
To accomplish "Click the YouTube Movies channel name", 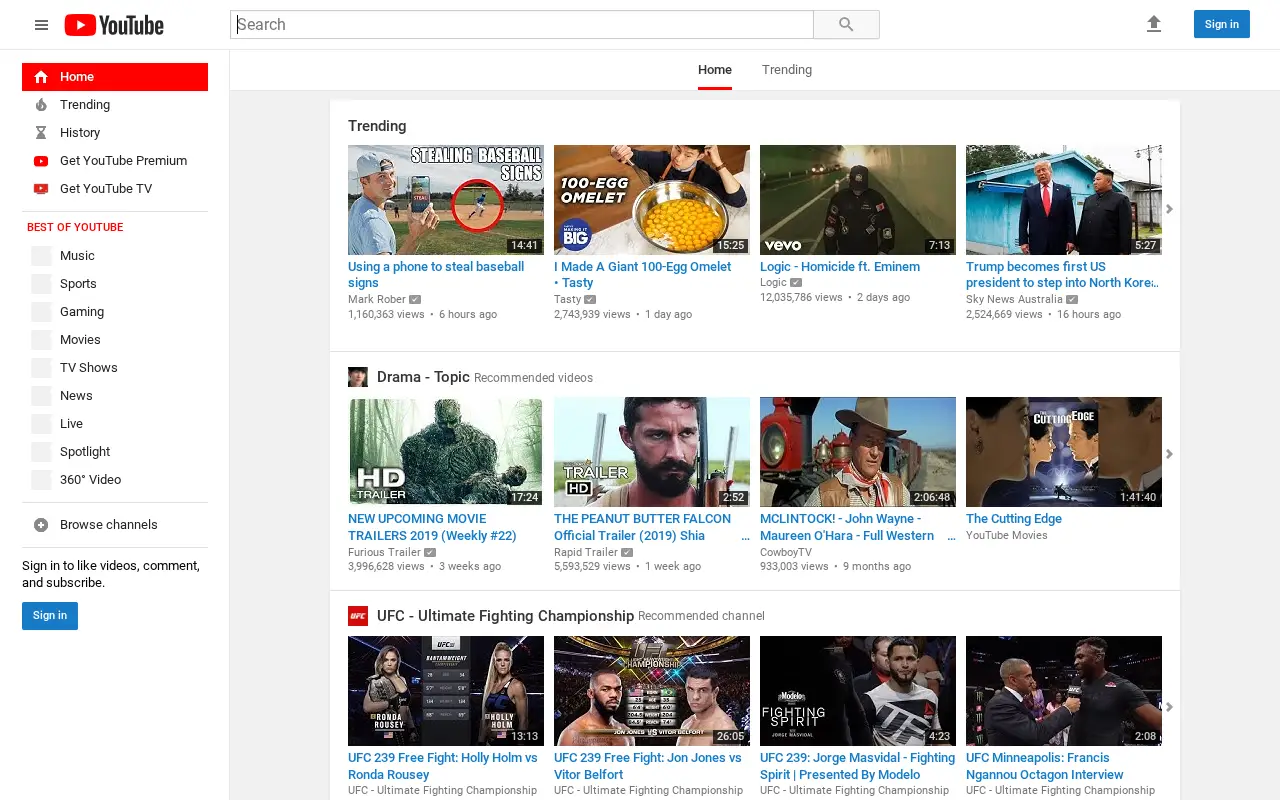I will tap(1007, 535).
